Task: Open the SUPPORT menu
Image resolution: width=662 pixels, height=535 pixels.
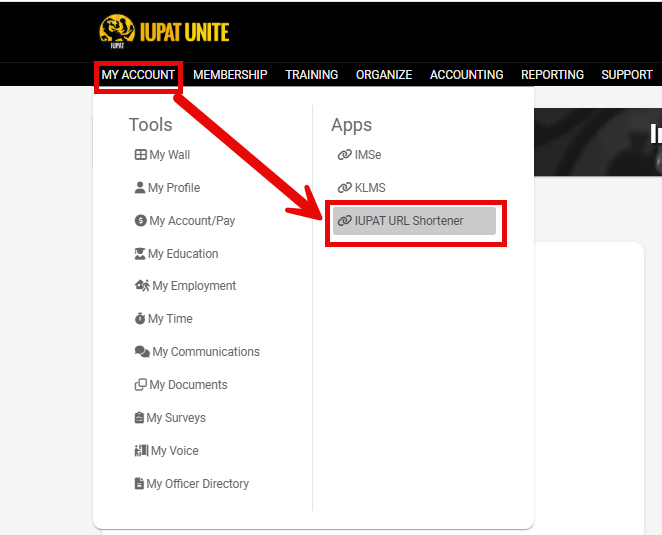Action: coord(627,75)
